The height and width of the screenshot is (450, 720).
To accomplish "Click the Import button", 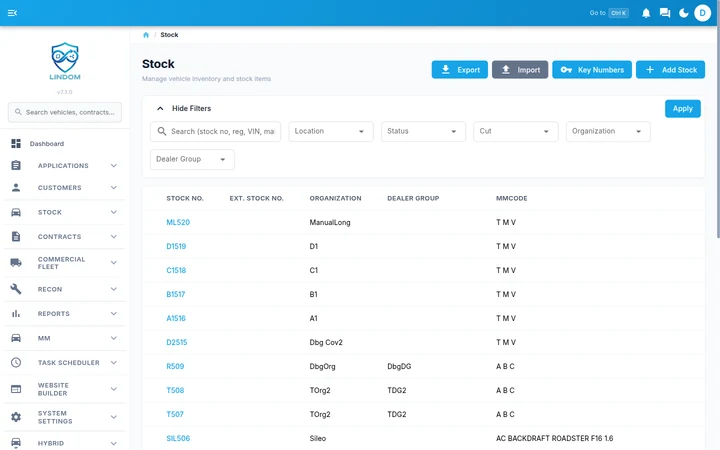I will pyautogui.click(x=520, y=70).
